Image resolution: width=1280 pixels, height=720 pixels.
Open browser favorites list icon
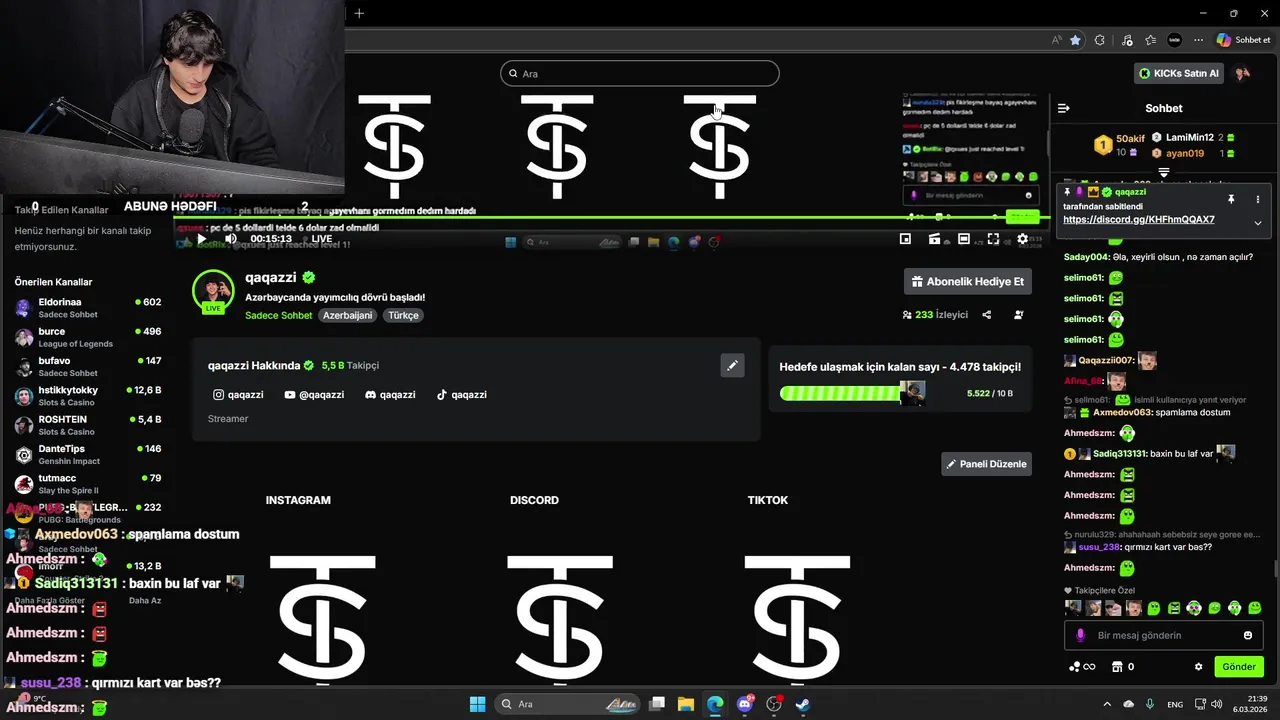1150,40
